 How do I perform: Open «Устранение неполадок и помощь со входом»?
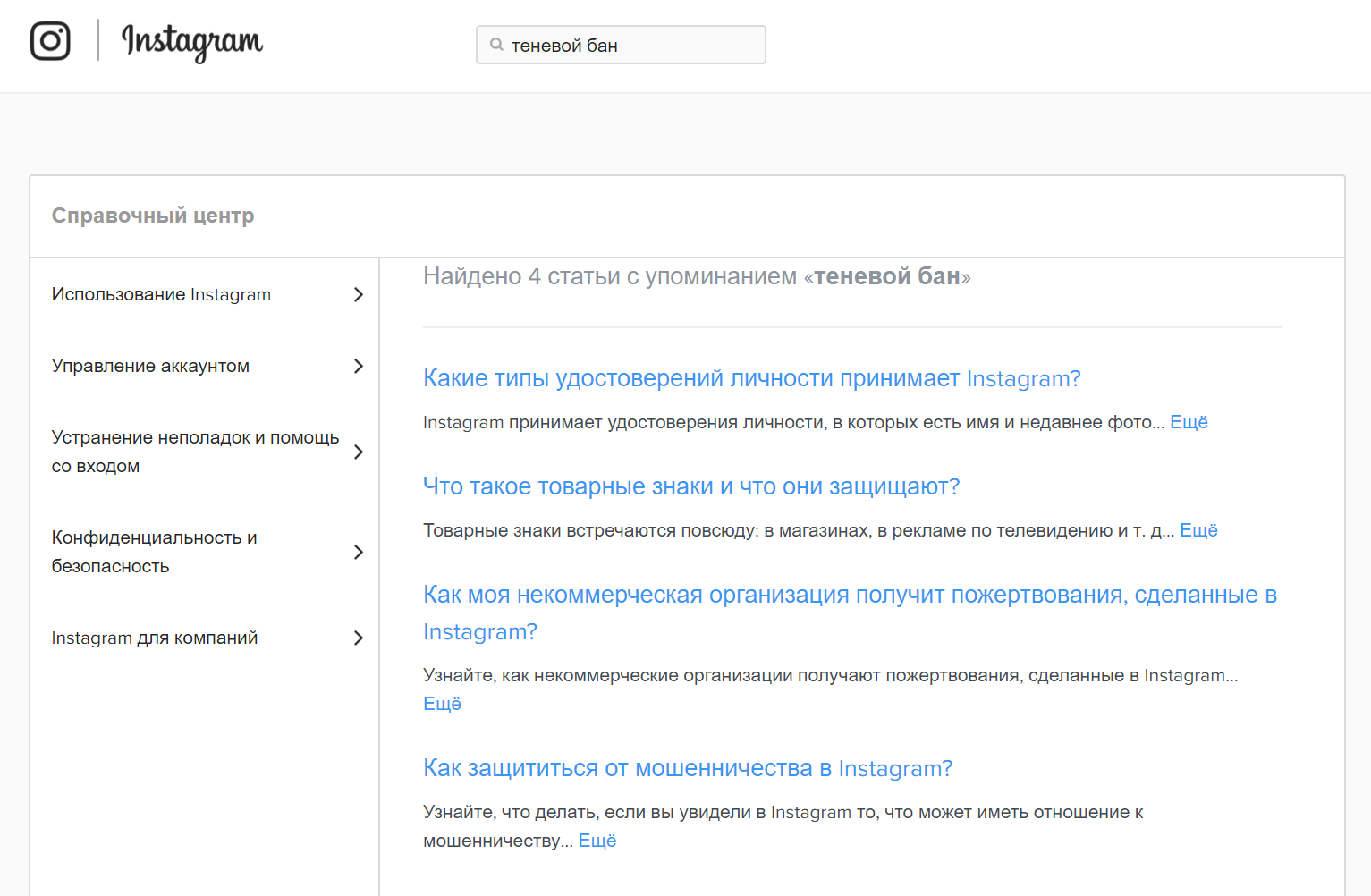point(195,452)
